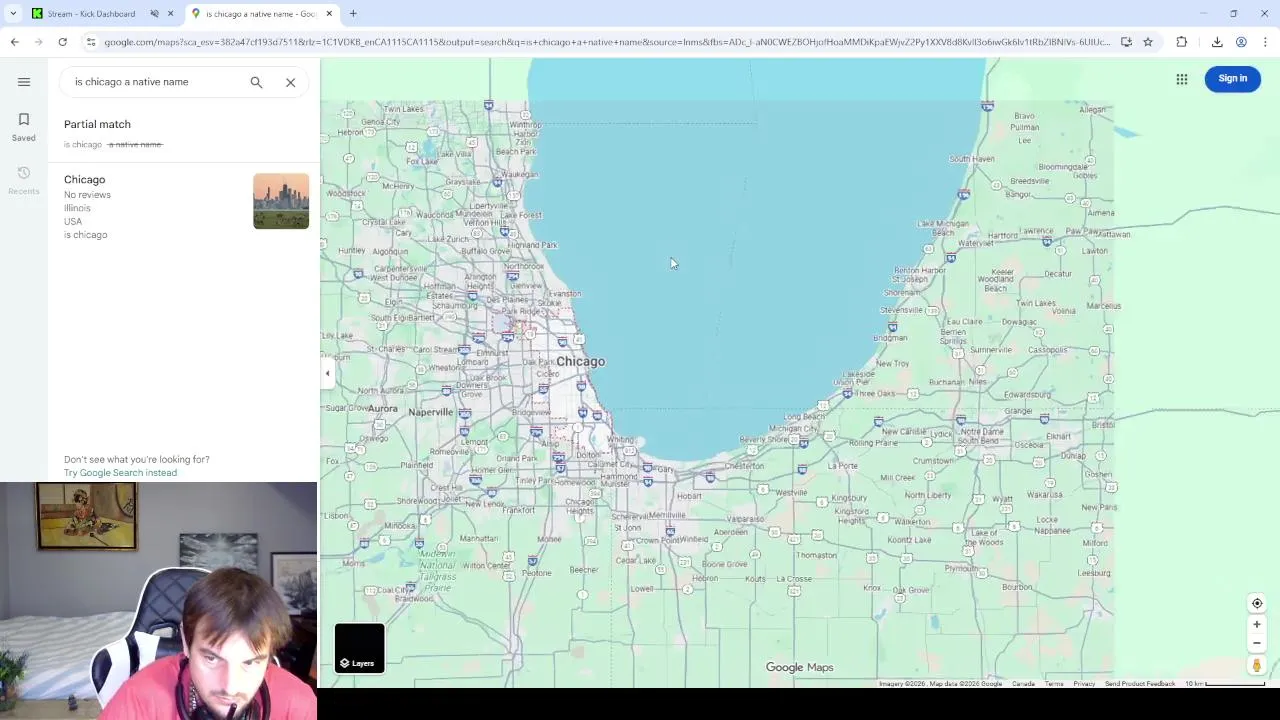Go back in browser history
The image size is (1280, 720).
(x=14, y=42)
